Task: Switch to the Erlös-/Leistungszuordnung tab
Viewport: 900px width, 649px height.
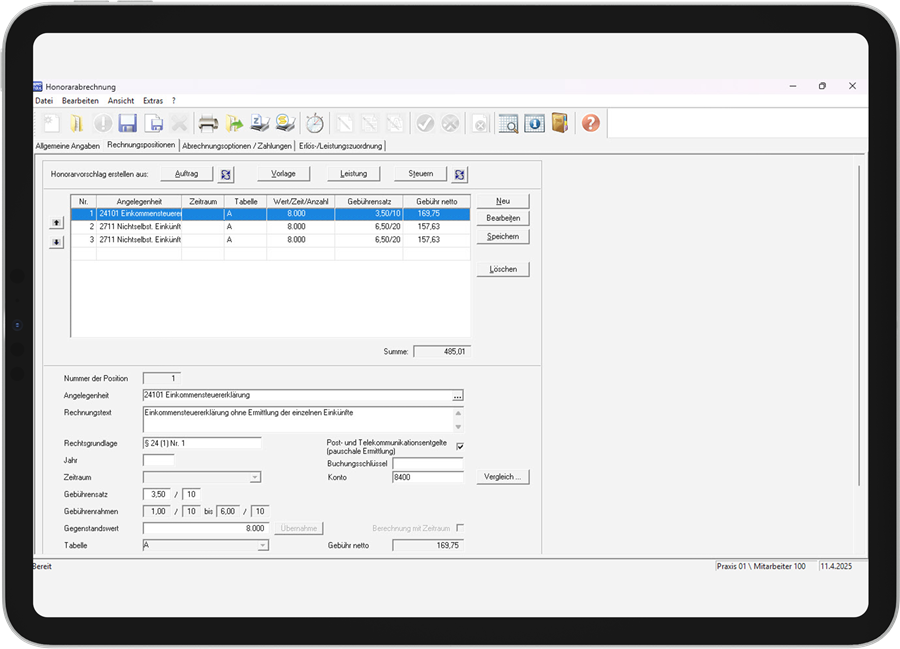Action: [340, 146]
